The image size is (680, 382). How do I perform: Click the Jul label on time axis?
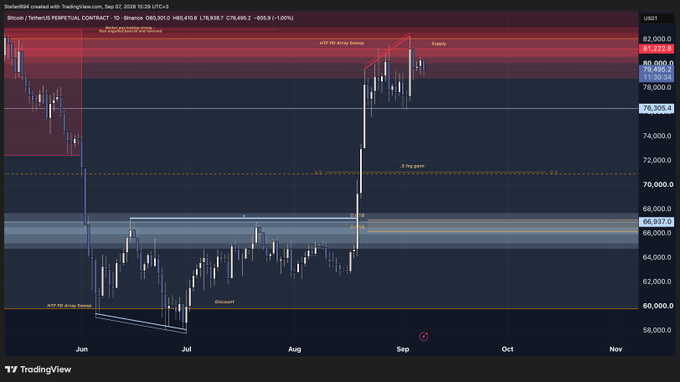pos(186,349)
